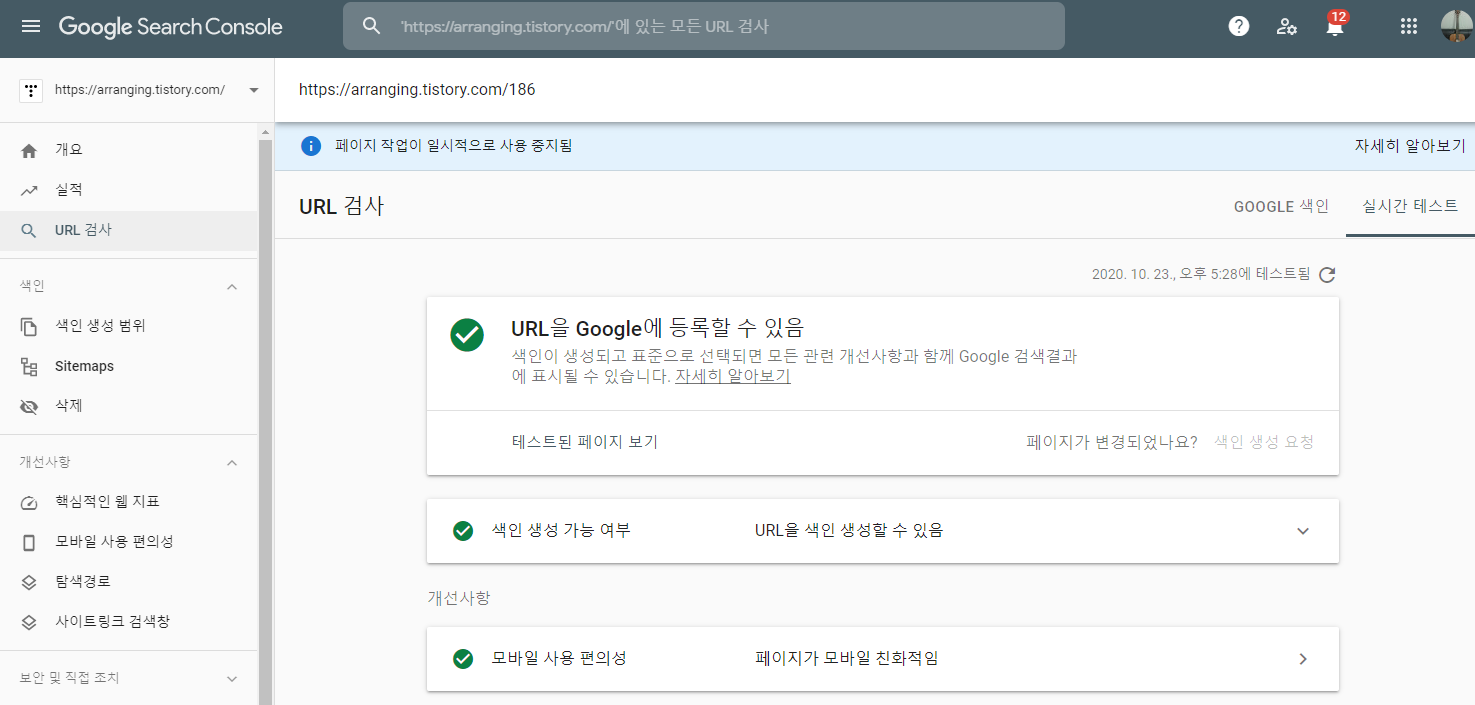
Task: Open the main hamburger menu
Action: click(31, 27)
